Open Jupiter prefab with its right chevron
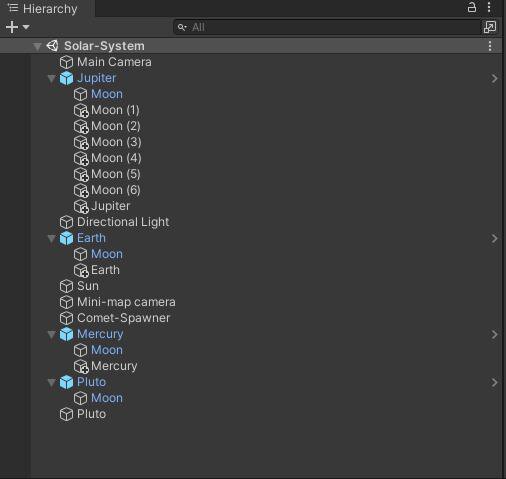This screenshot has height=479, width=506. pyautogui.click(x=494, y=78)
